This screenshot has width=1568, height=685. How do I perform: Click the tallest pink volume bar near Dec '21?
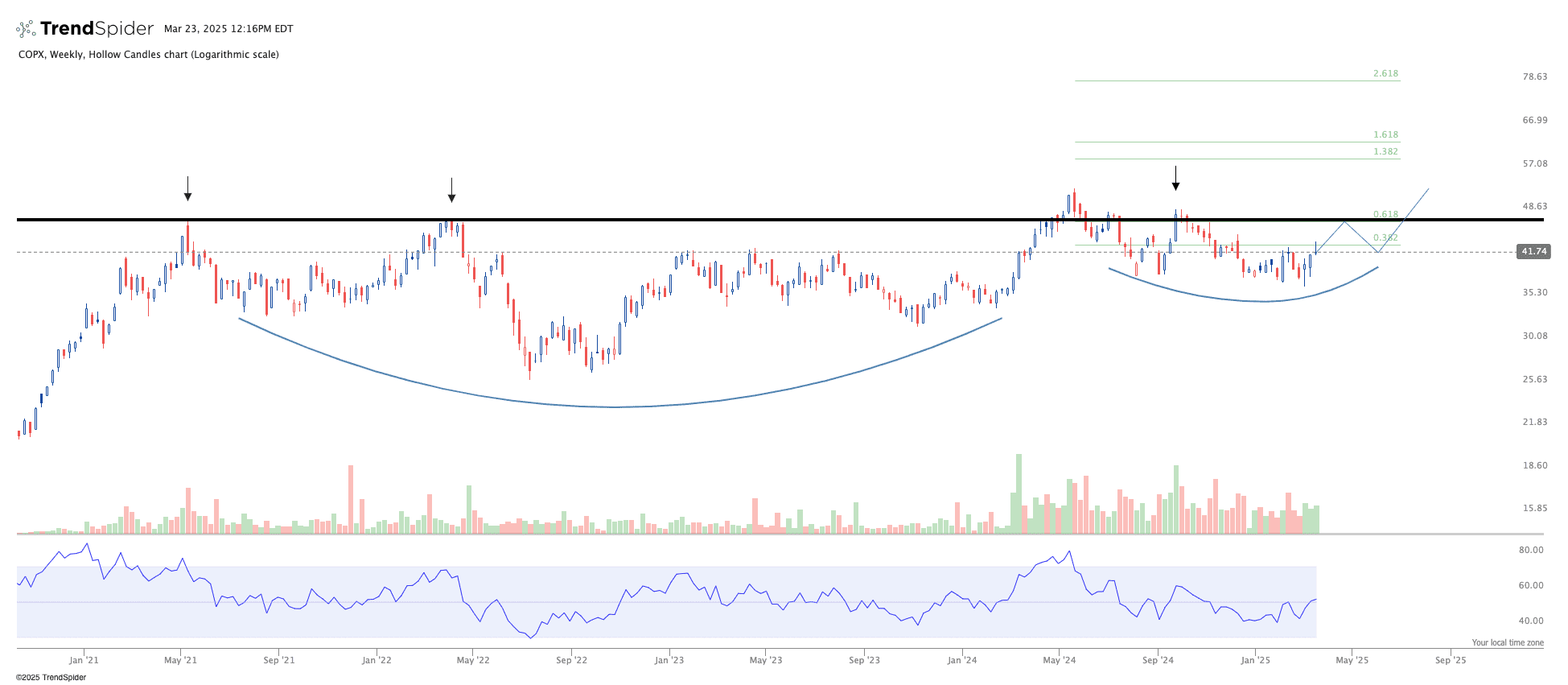click(351, 499)
